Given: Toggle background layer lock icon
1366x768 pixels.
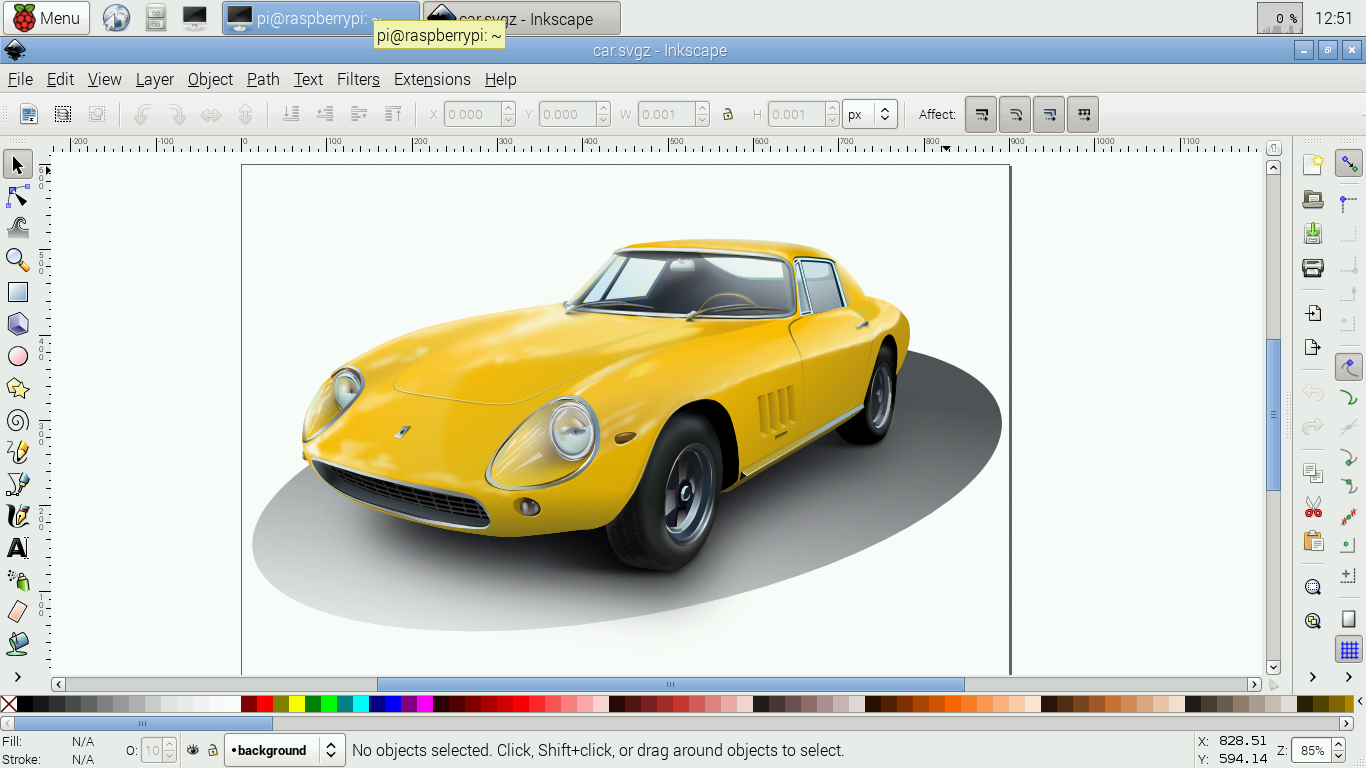Looking at the screenshot, I should tap(212, 750).
